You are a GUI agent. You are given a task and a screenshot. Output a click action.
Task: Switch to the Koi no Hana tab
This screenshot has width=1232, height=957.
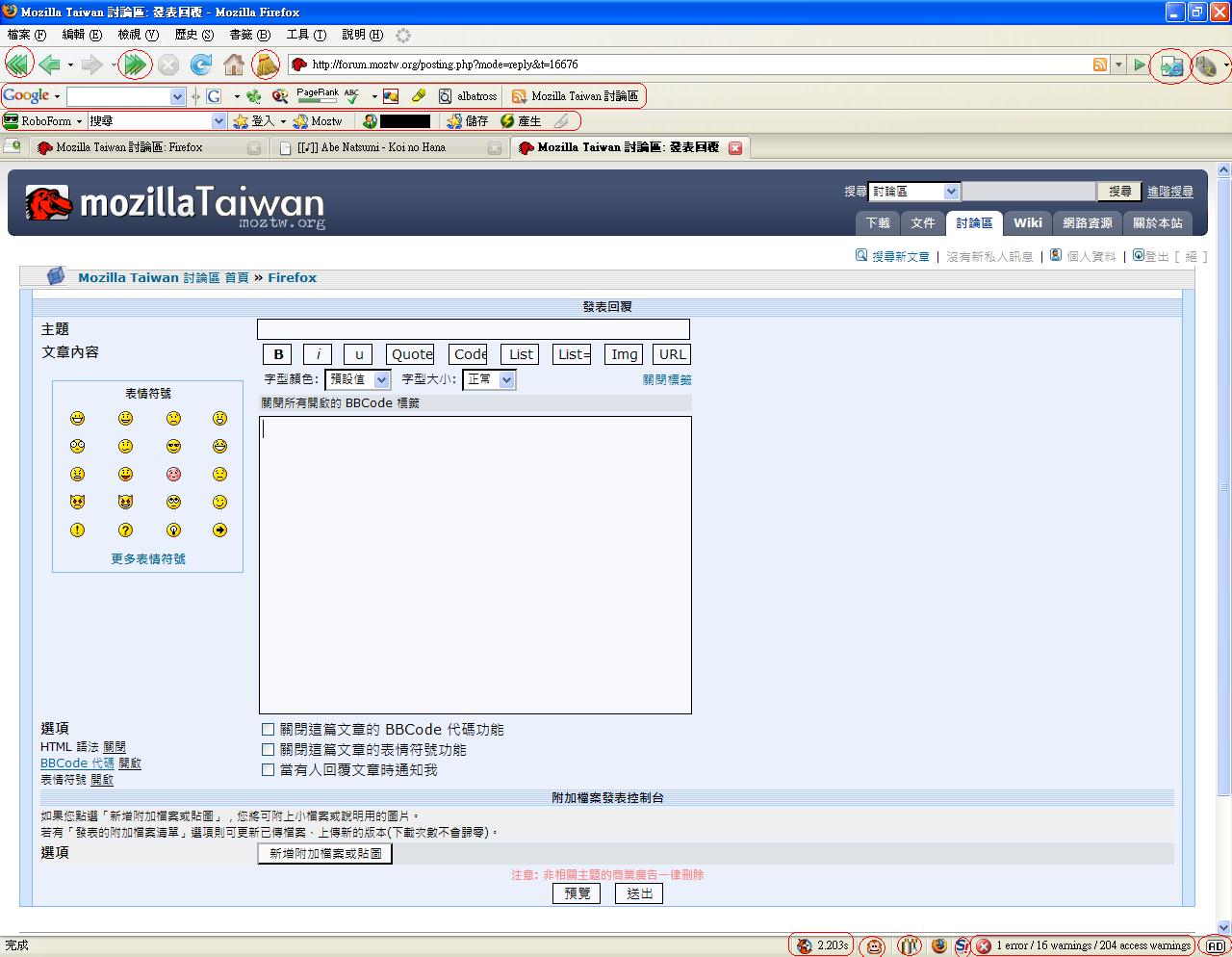coord(383,147)
